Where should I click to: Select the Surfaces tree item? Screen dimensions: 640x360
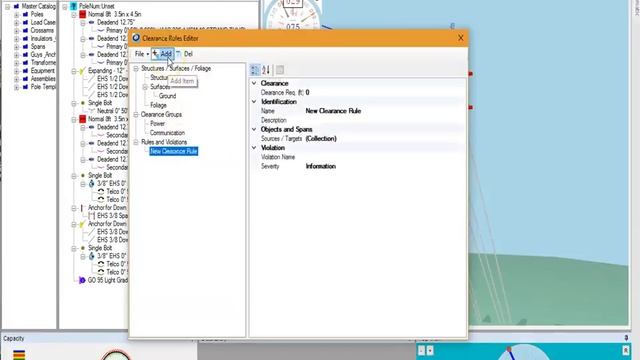160,87
